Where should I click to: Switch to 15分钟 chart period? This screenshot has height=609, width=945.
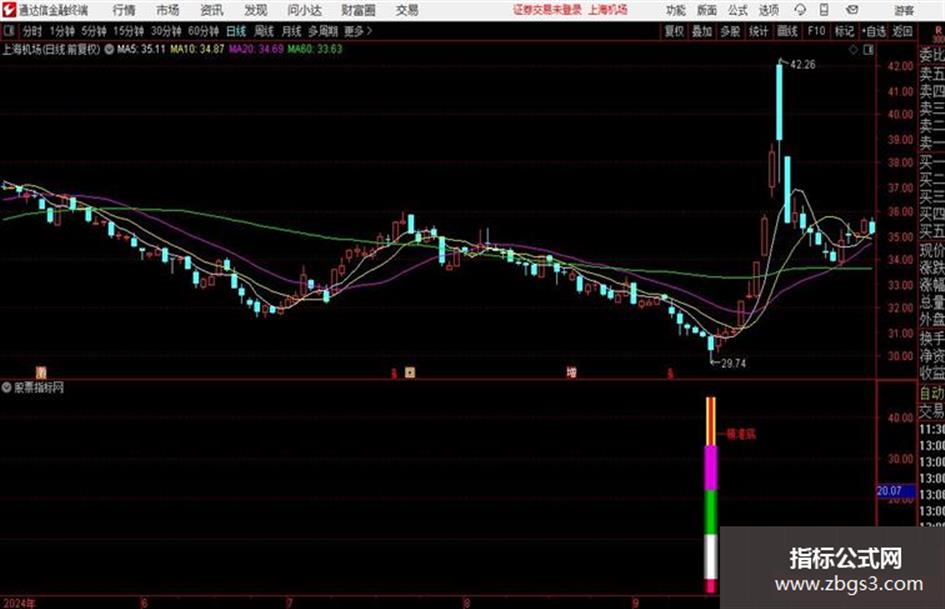pos(128,31)
